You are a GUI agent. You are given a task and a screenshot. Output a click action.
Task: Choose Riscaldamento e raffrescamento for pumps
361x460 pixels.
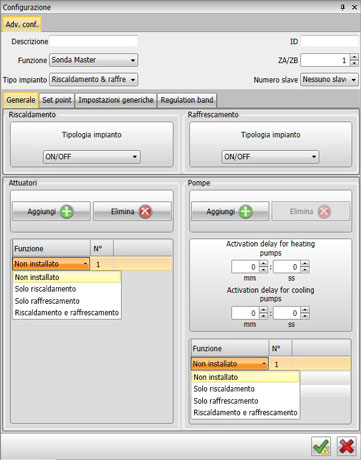245,413
